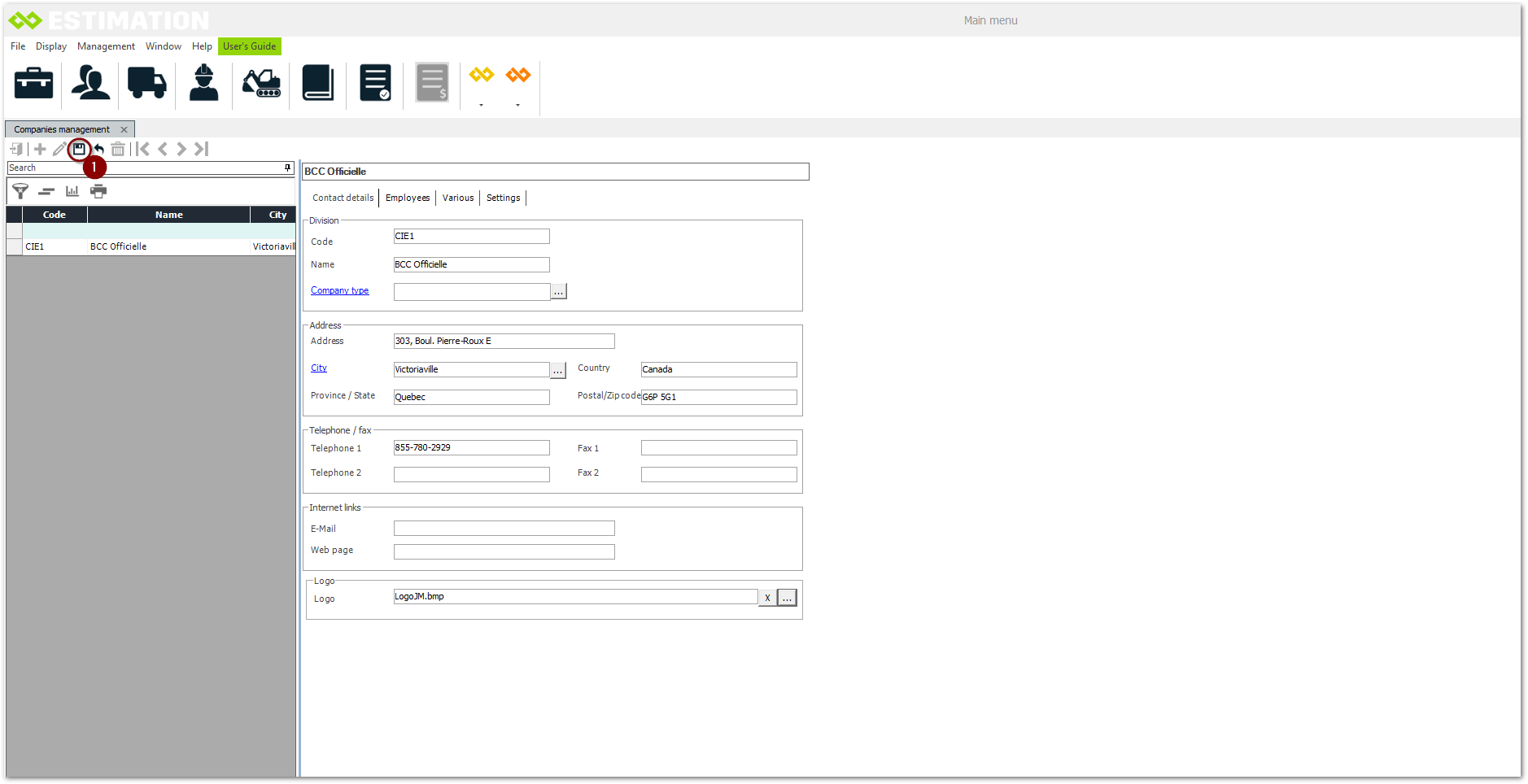
Task: Click the briefcase icon in the main toolbar
Action: point(33,83)
